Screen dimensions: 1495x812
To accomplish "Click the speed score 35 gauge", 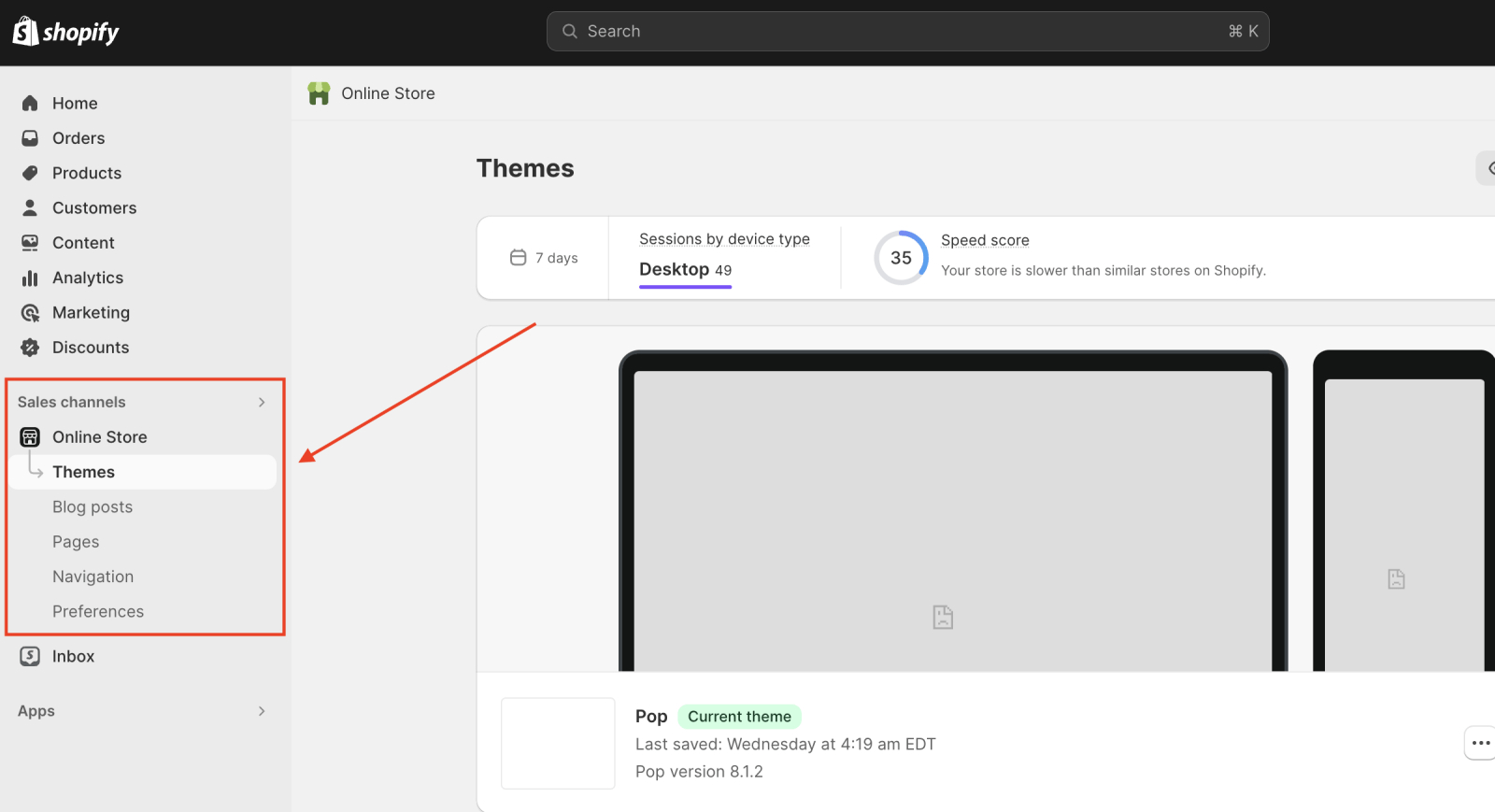I will (901, 258).
